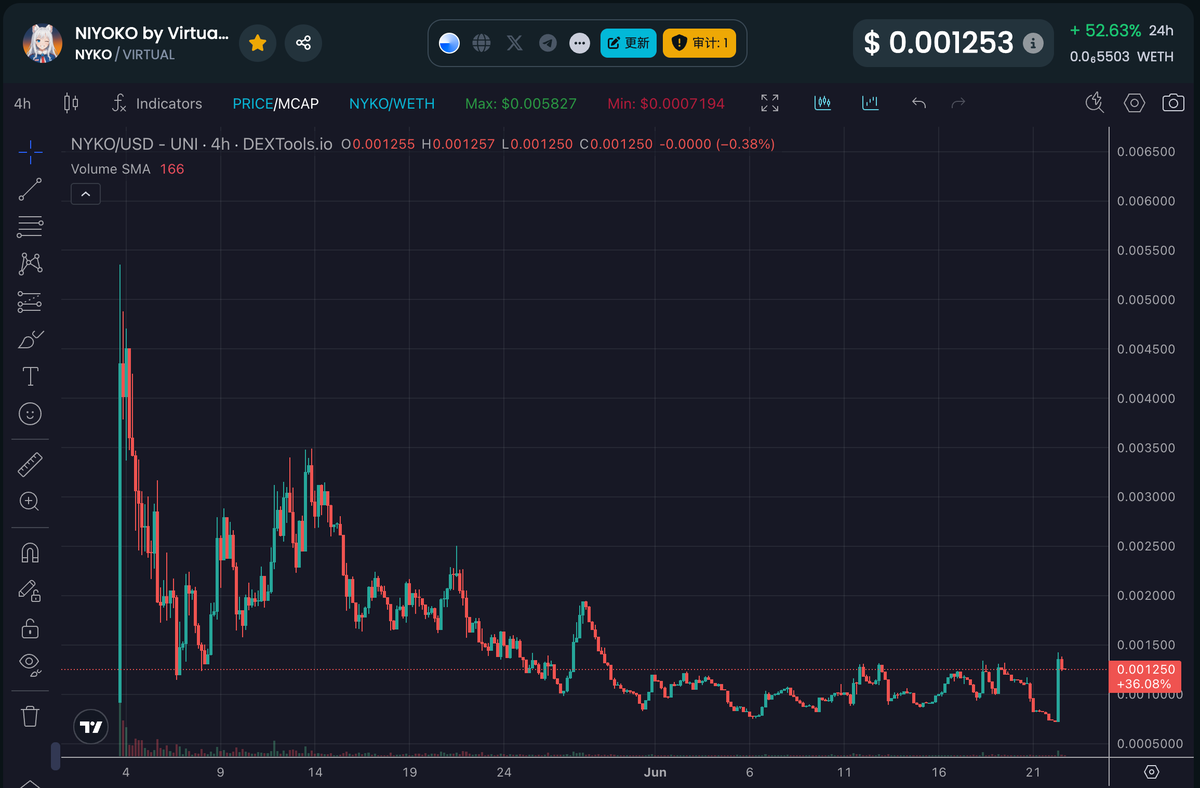
Task: Open time-axis settings gear icon
Action: (x=1151, y=772)
